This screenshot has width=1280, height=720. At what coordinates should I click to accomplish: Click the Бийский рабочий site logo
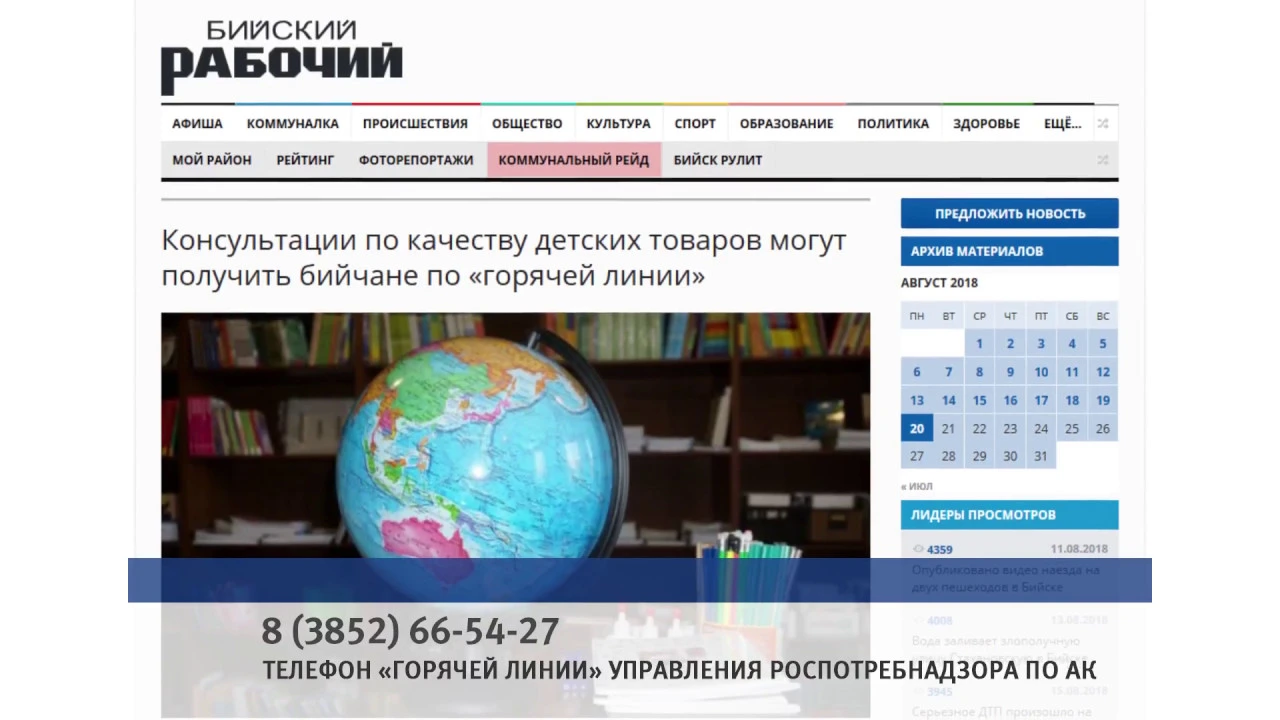click(282, 57)
